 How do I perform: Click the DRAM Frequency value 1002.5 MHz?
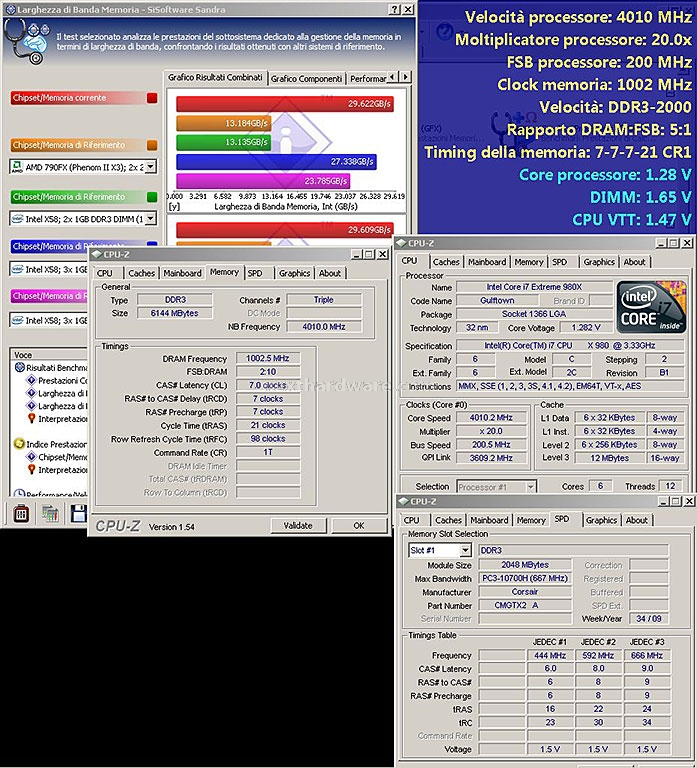point(268,359)
